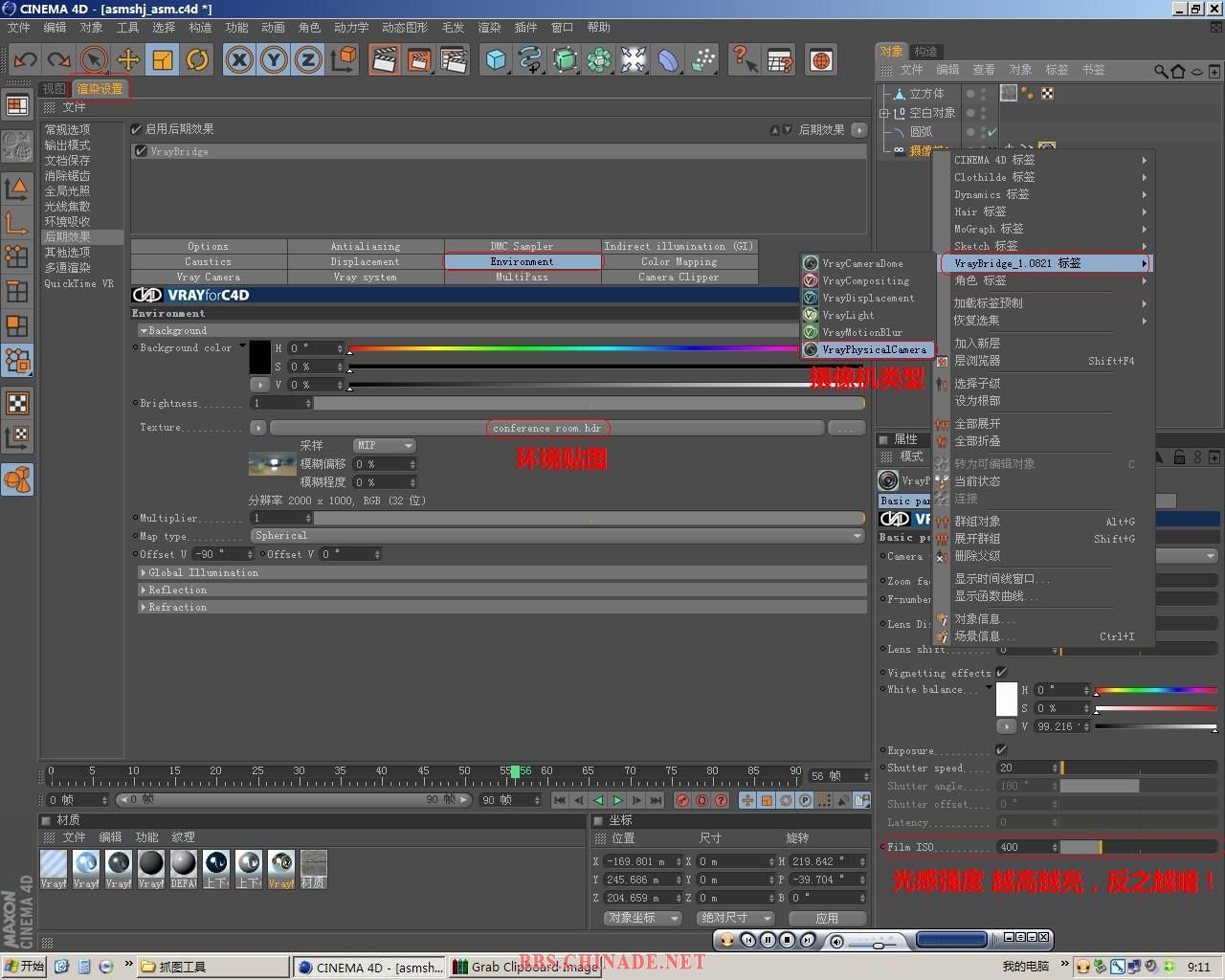Image resolution: width=1225 pixels, height=980 pixels.
Task: Click the Film ISO input field
Action: [x=1024, y=847]
